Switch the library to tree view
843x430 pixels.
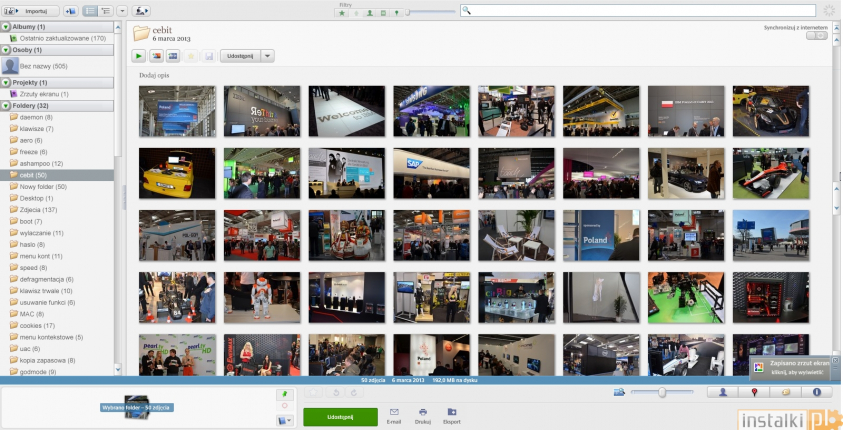[x=105, y=10]
